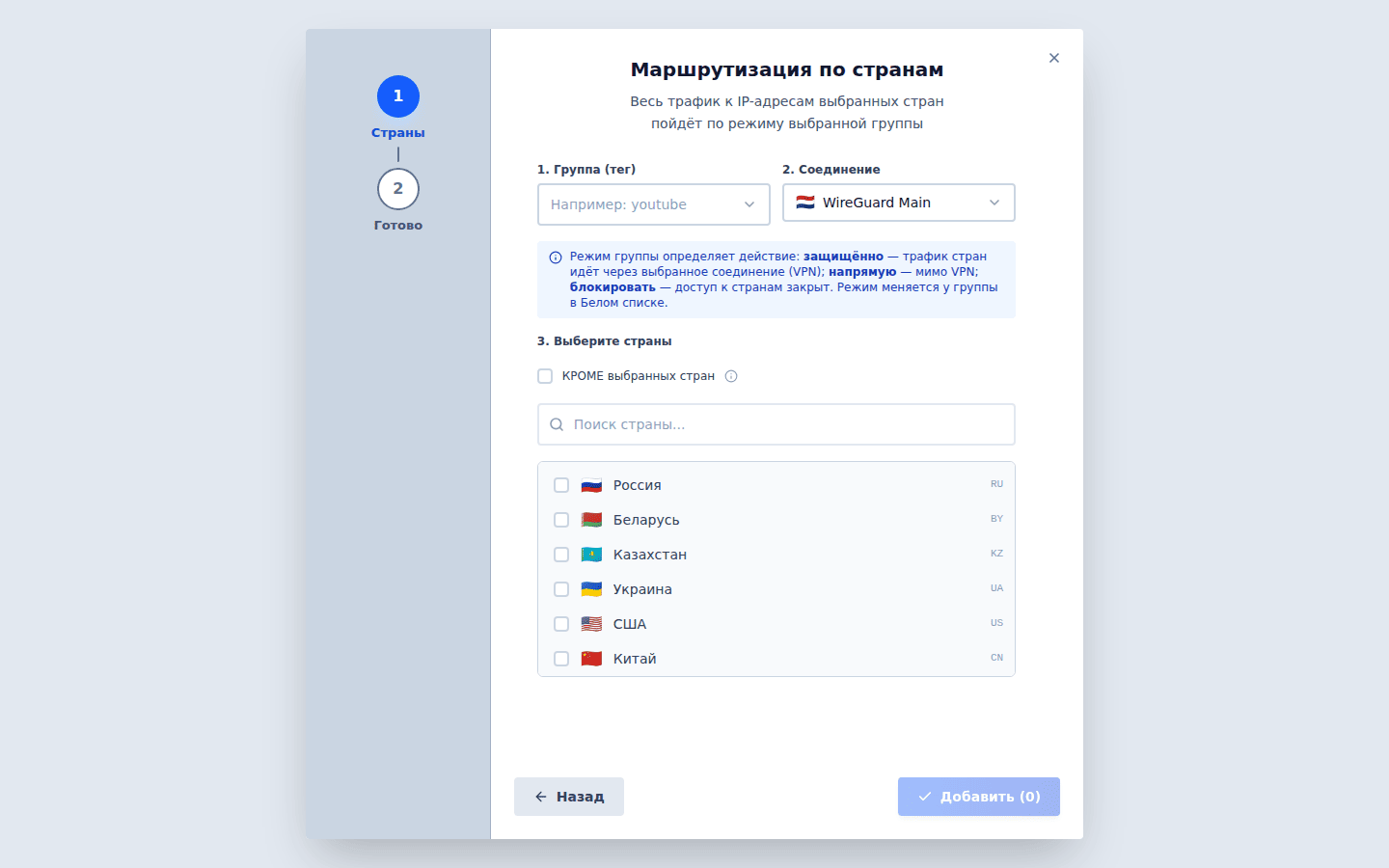This screenshot has height=868, width=1389.
Task: Expand the group dropdown chevron
Action: [749, 204]
